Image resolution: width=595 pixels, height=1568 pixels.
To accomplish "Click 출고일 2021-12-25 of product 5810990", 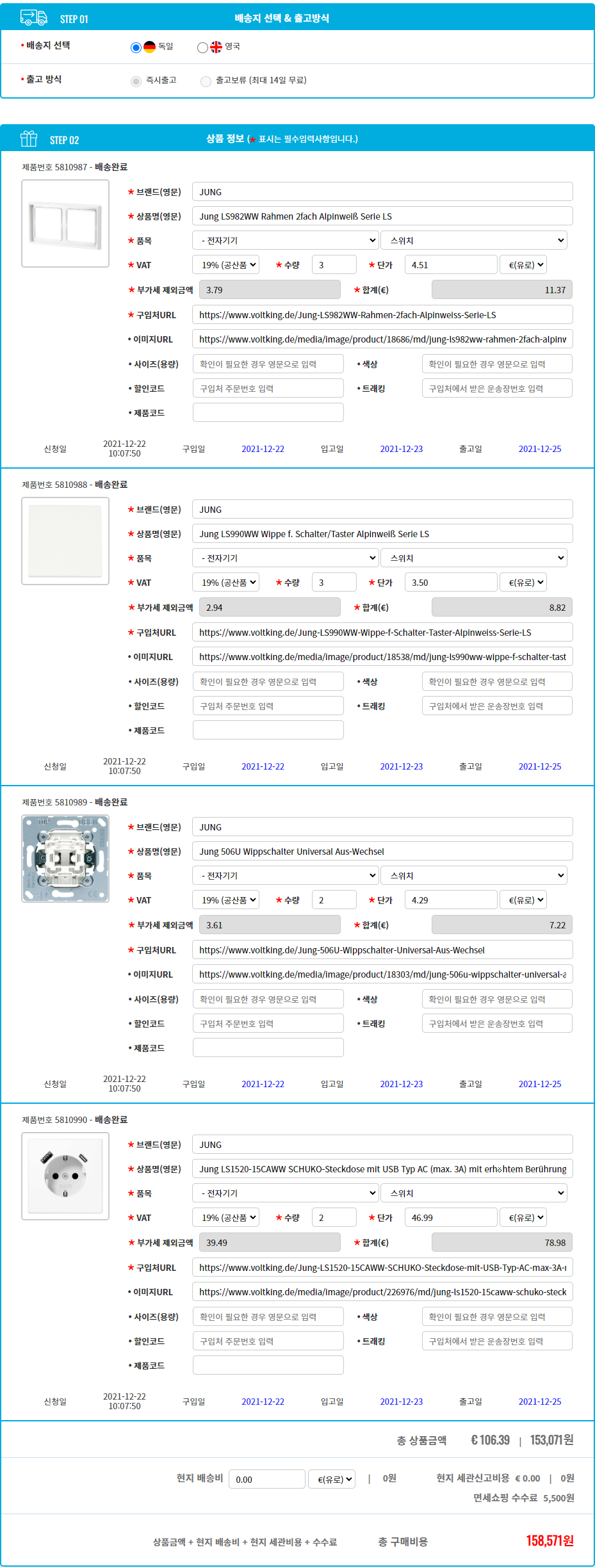I will coord(539,1402).
